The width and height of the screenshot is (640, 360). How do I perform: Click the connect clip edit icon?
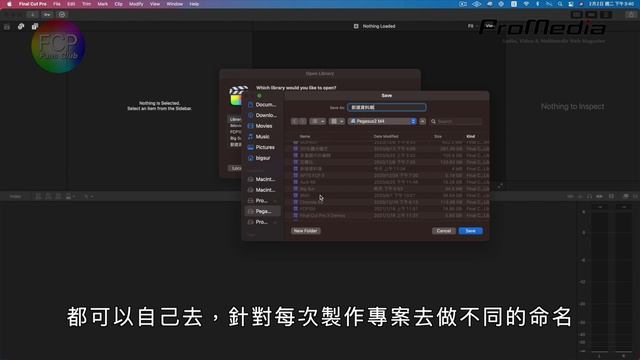click(x=38, y=197)
